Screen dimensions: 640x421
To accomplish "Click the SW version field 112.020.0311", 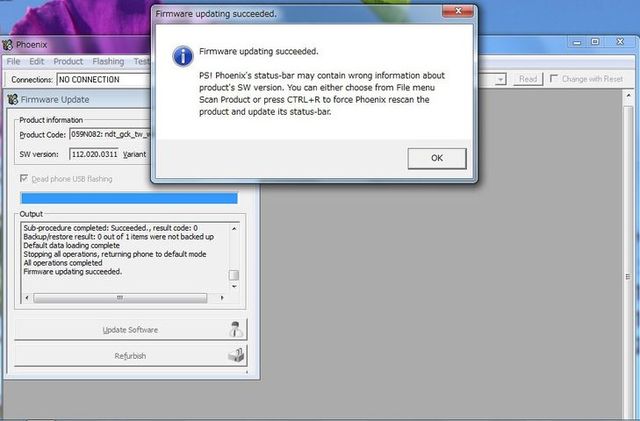I will click(x=94, y=155).
